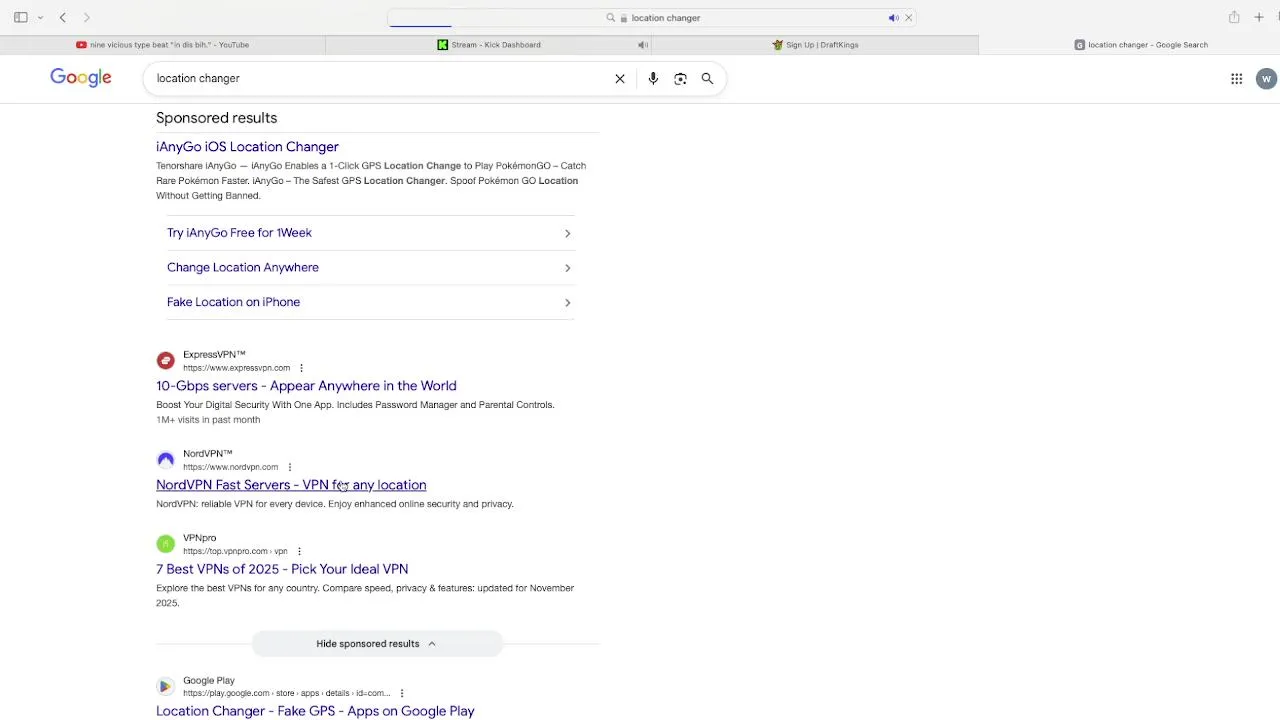
Task: Stop loading the page in address bar
Action: click(908, 18)
